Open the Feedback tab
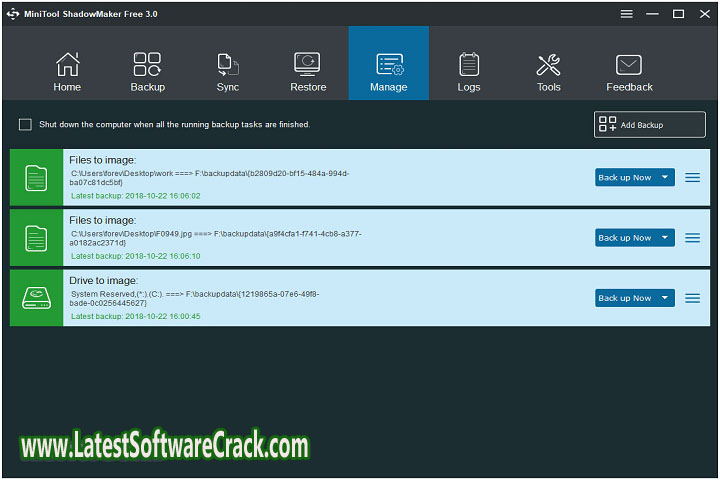Screen dimensions: 720x480 point(629,72)
